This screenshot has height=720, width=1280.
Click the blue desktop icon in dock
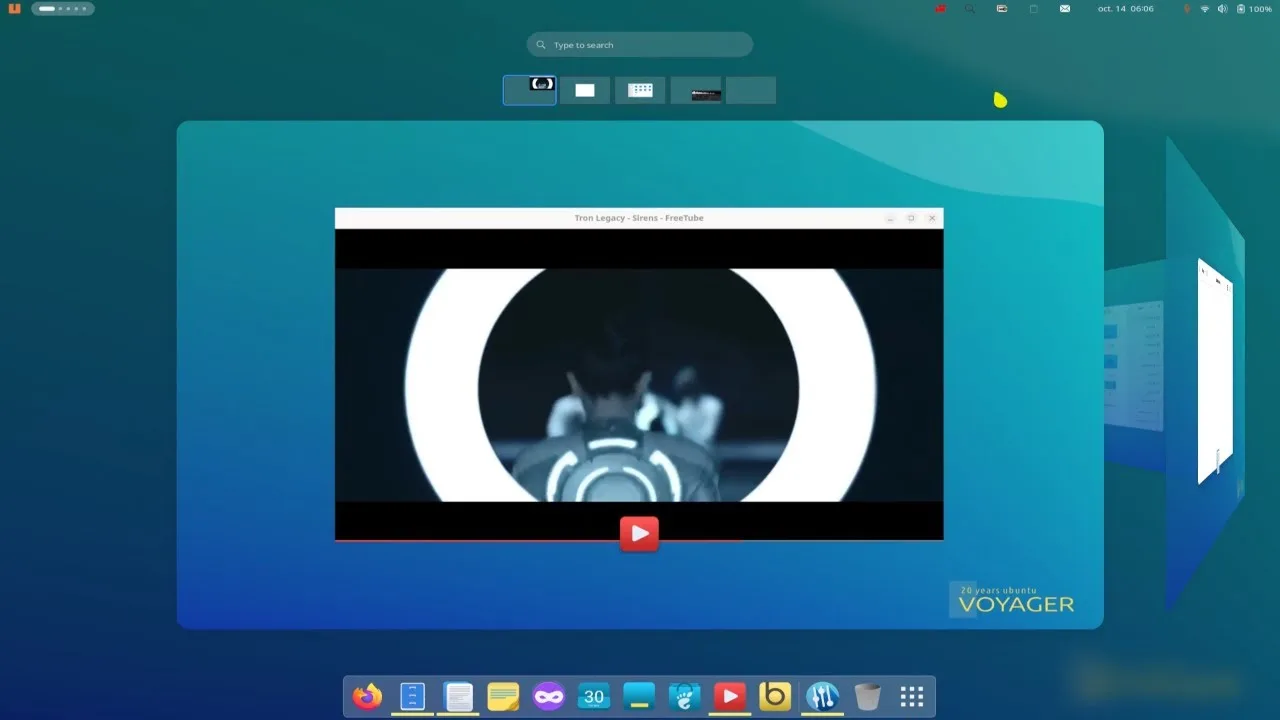tap(639, 696)
